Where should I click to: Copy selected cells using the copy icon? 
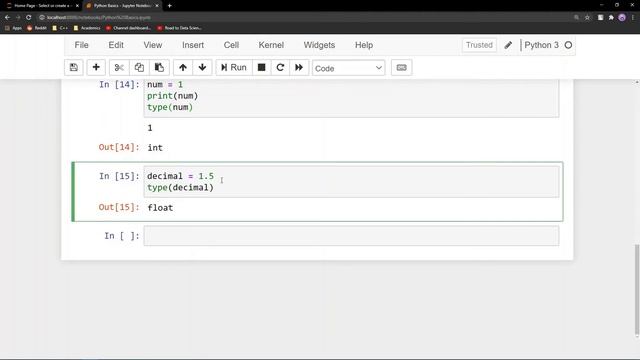coord(139,68)
